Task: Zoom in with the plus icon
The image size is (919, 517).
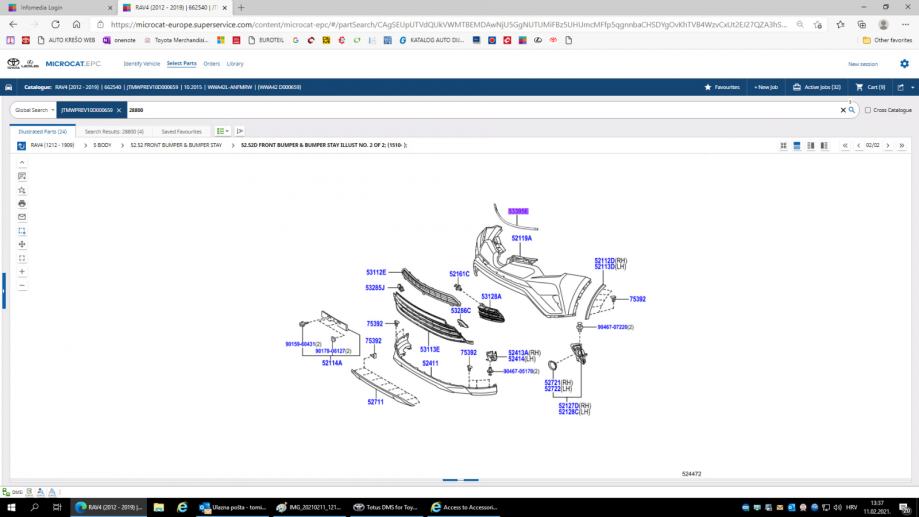Action: point(22,271)
